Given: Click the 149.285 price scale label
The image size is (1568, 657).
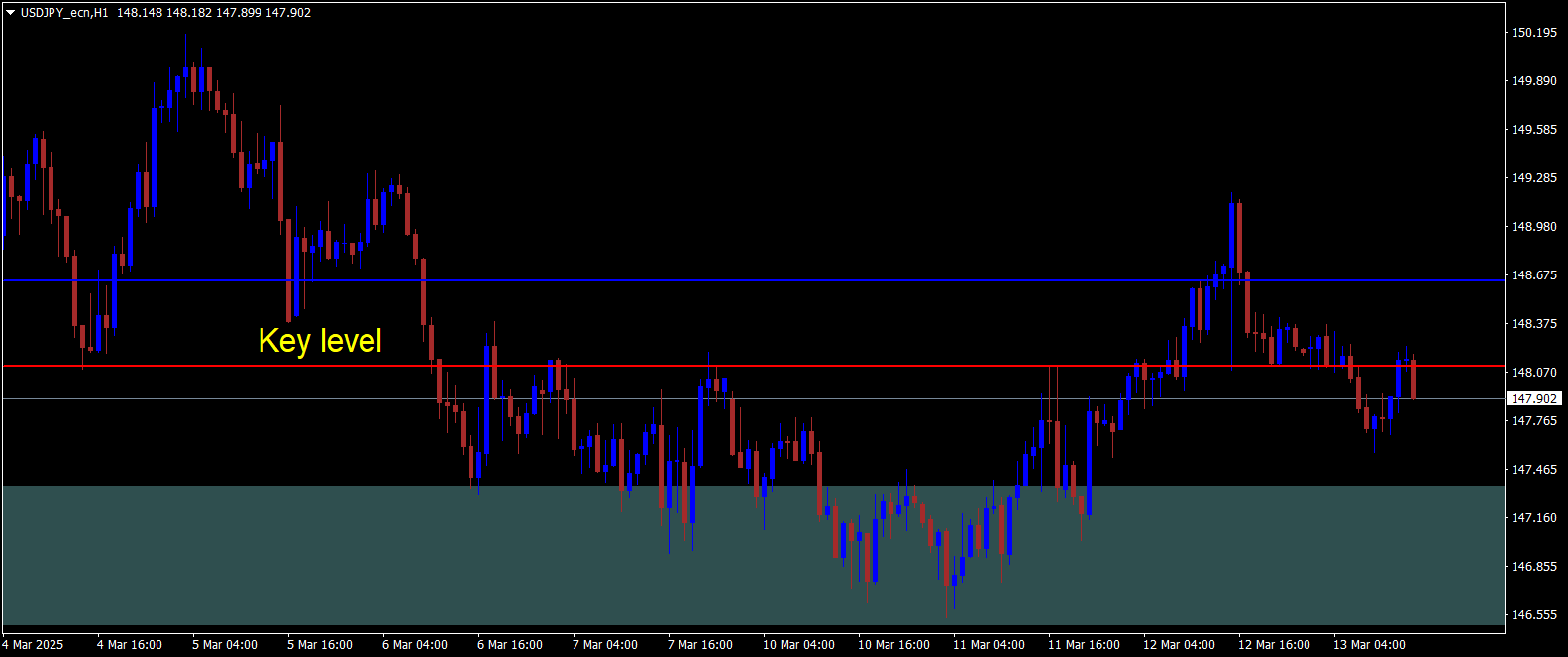Looking at the screenshot, I should 1533,178.
